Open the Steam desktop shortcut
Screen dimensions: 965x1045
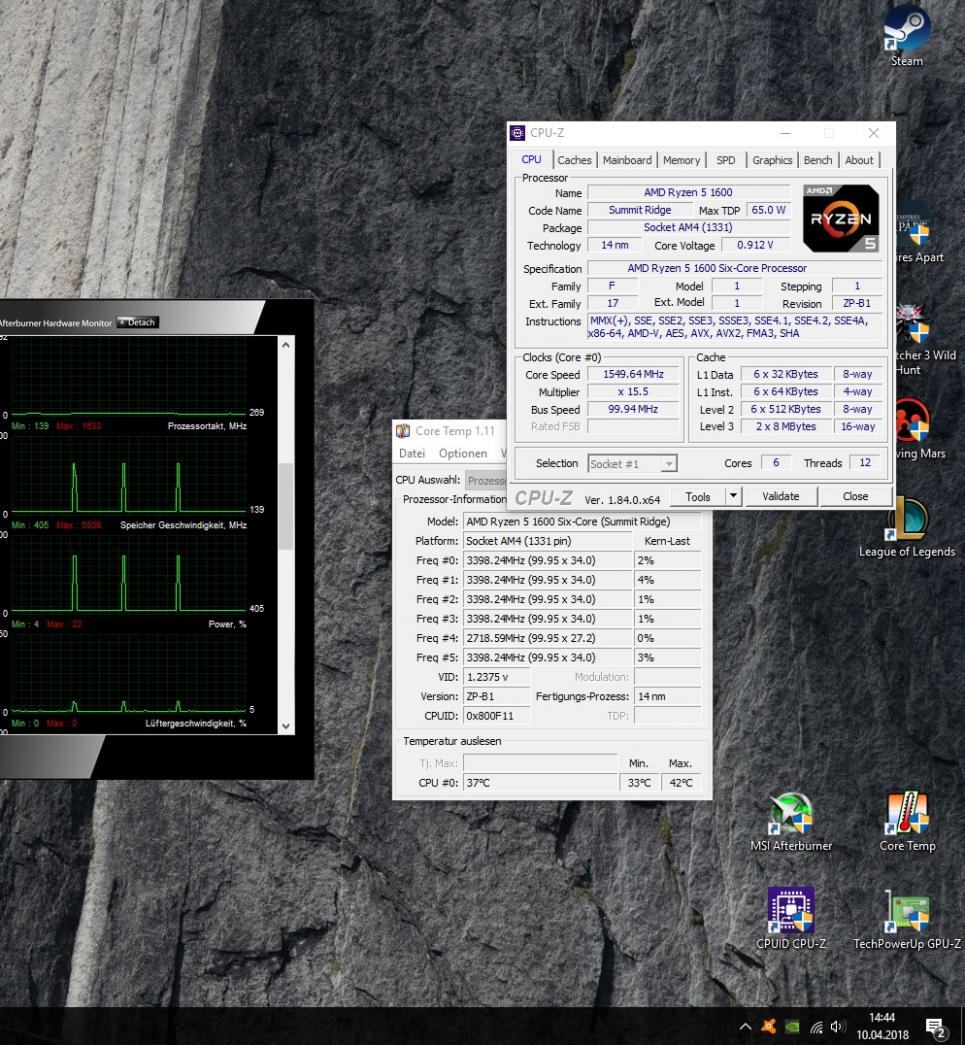tap(906, 36)
